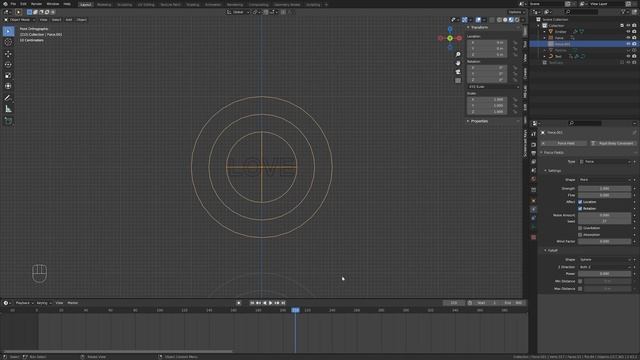640x360 pixels.
Task: Adjust the Flow slider field
Action: [604, 195]
